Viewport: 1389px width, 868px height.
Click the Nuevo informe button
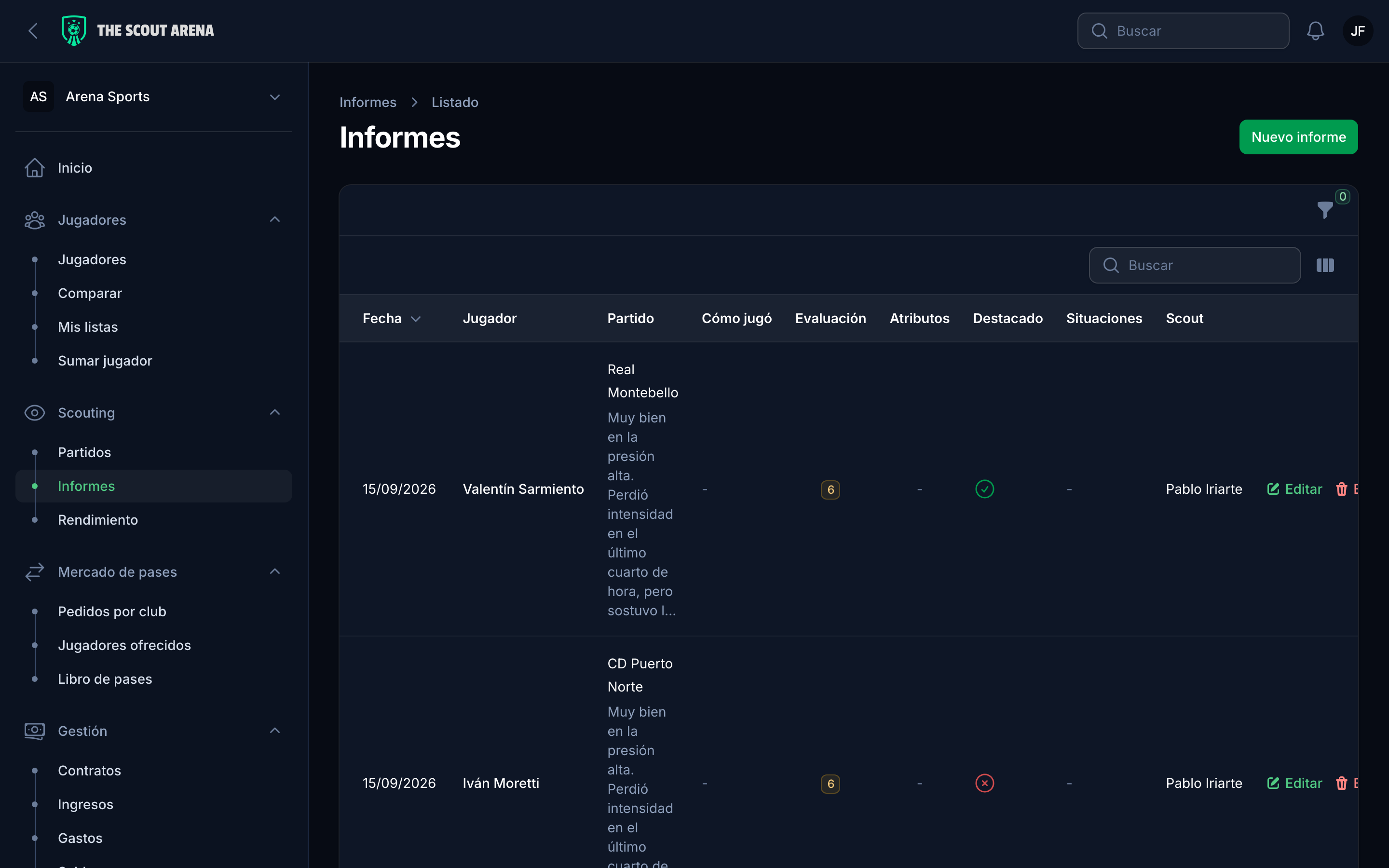[1298, 137]
